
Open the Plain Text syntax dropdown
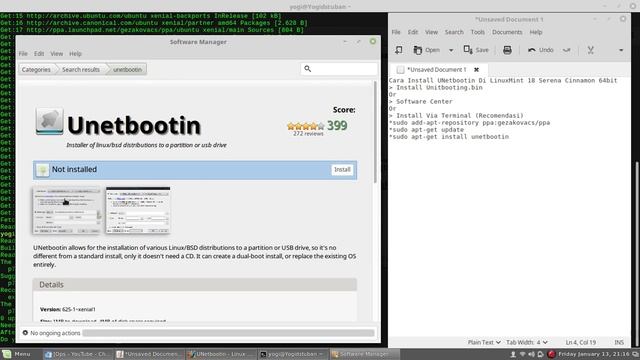[x=484, y=342]
